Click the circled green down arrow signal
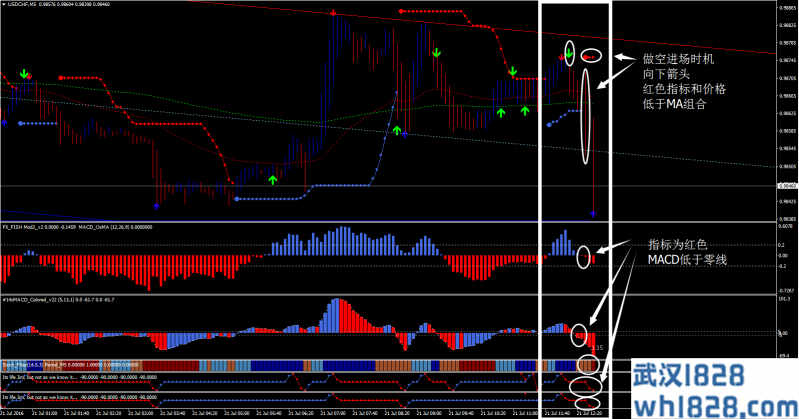 pos(569,52)
